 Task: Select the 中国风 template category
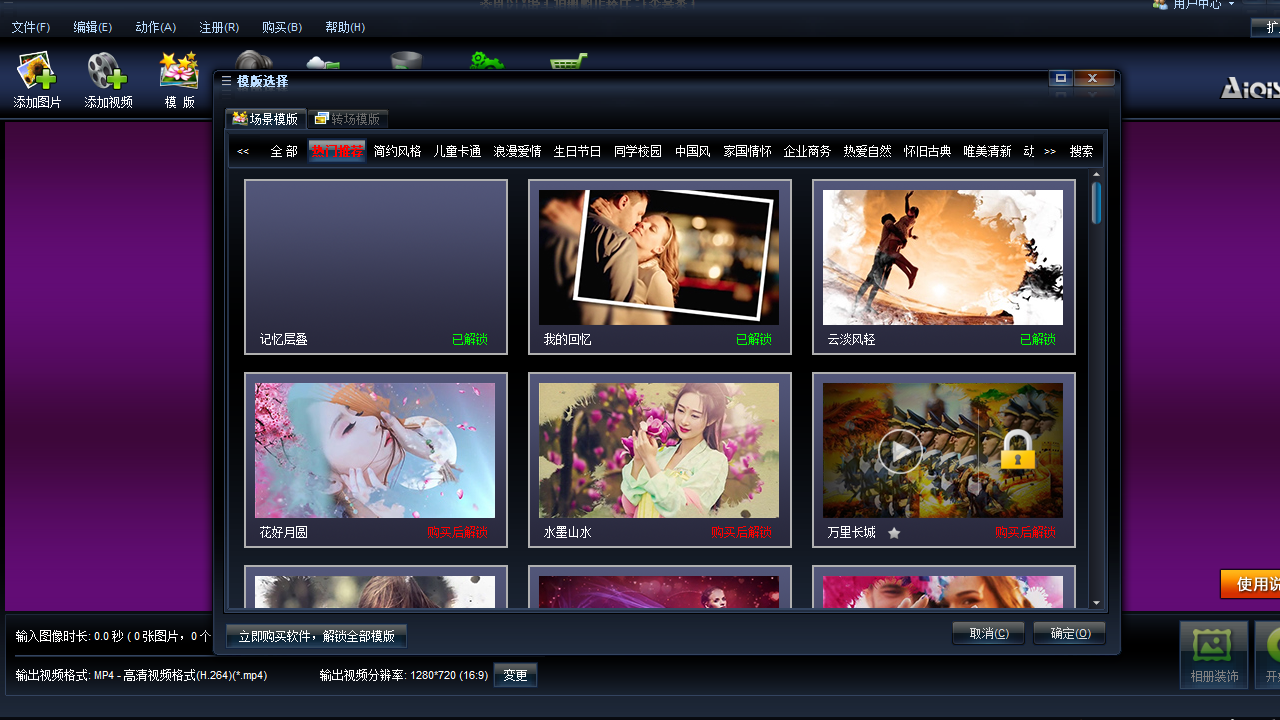(x=692, y=151)
